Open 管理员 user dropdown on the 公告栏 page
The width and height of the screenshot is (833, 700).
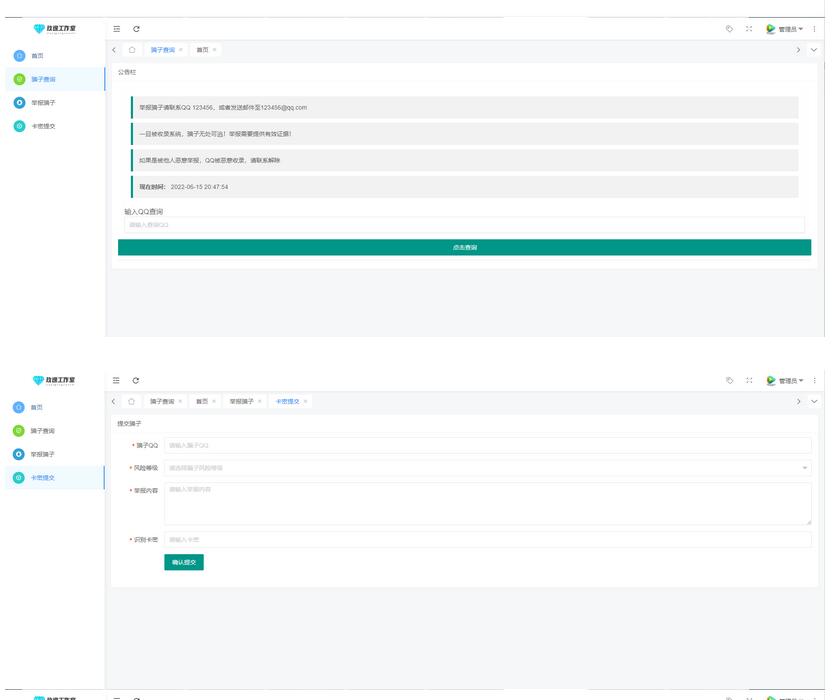tap(785, 29)
